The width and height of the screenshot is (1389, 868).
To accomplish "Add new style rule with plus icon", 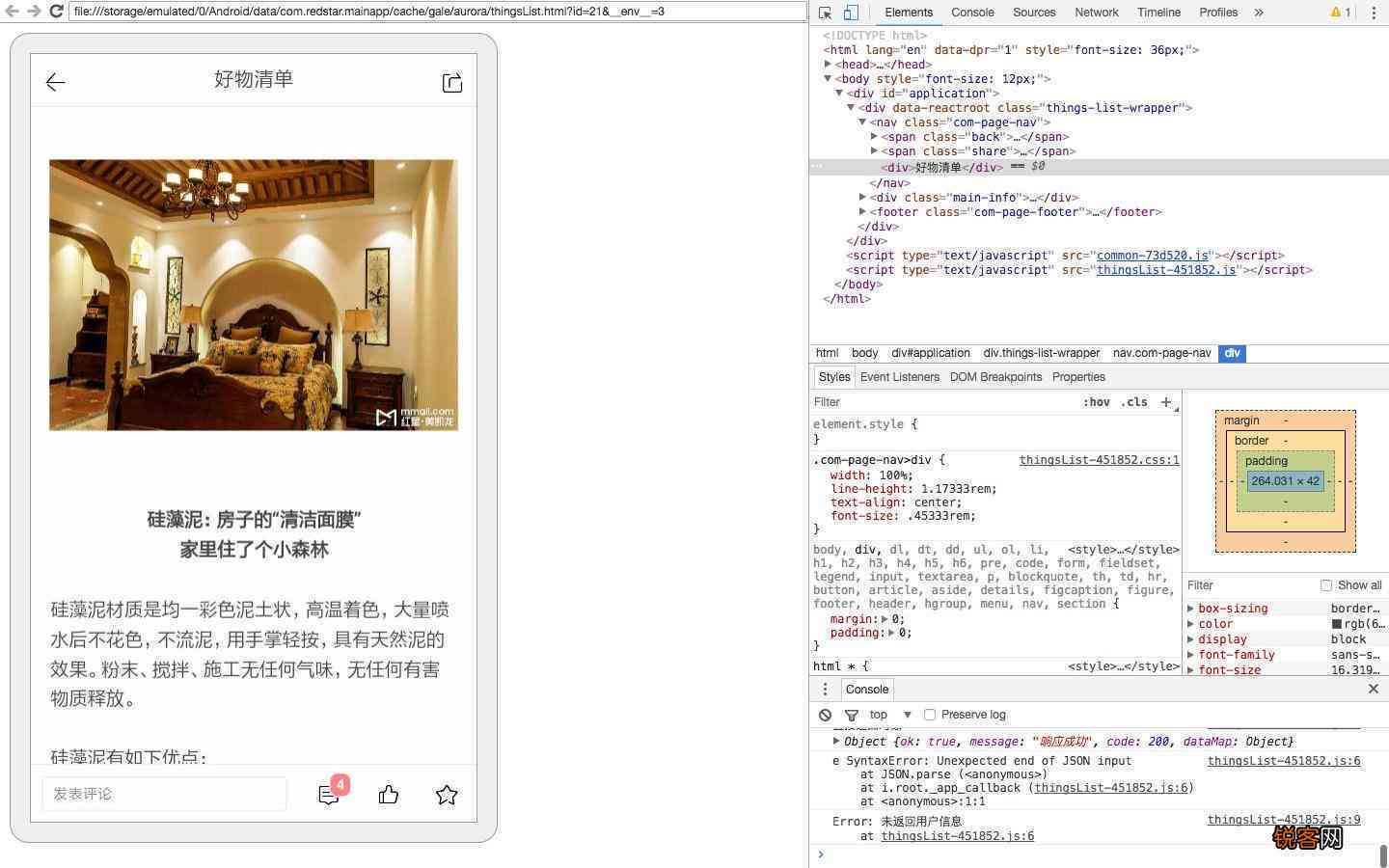I will pos(1166,402).
